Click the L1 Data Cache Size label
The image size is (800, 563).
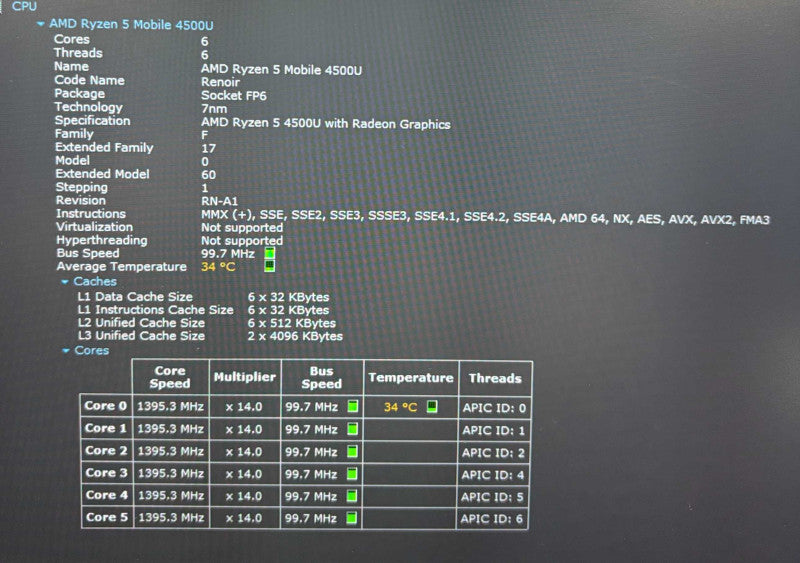pyautogui.click(x=135, y=297)
